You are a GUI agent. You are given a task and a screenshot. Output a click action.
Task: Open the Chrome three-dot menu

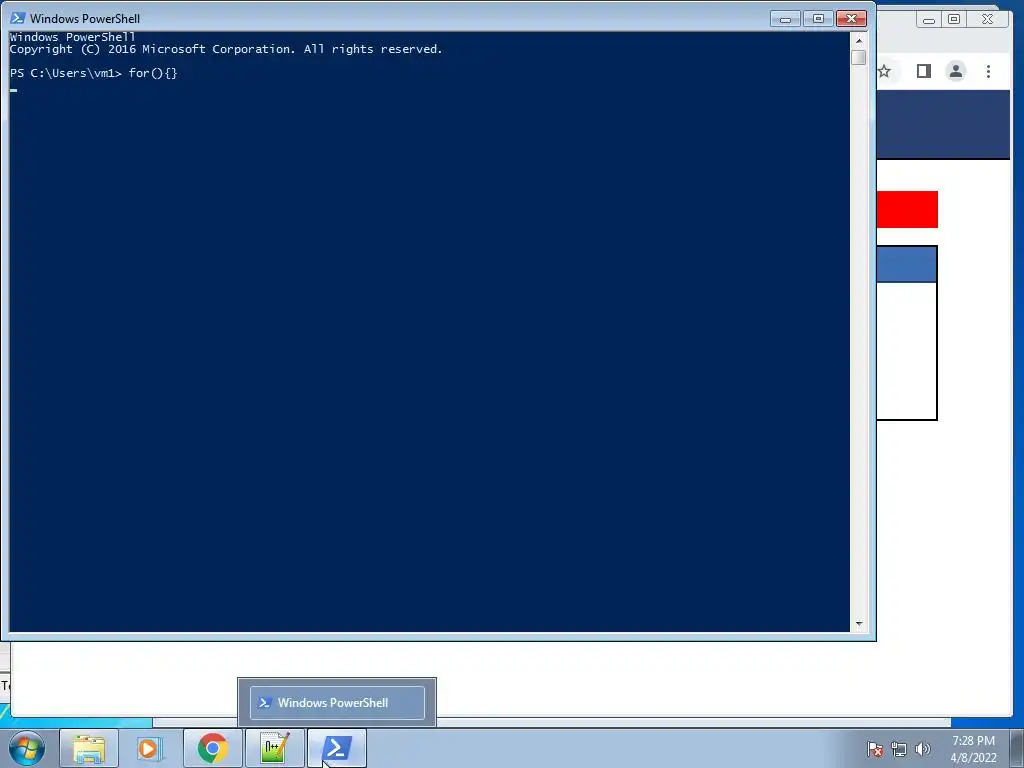[x=988, y=71]
